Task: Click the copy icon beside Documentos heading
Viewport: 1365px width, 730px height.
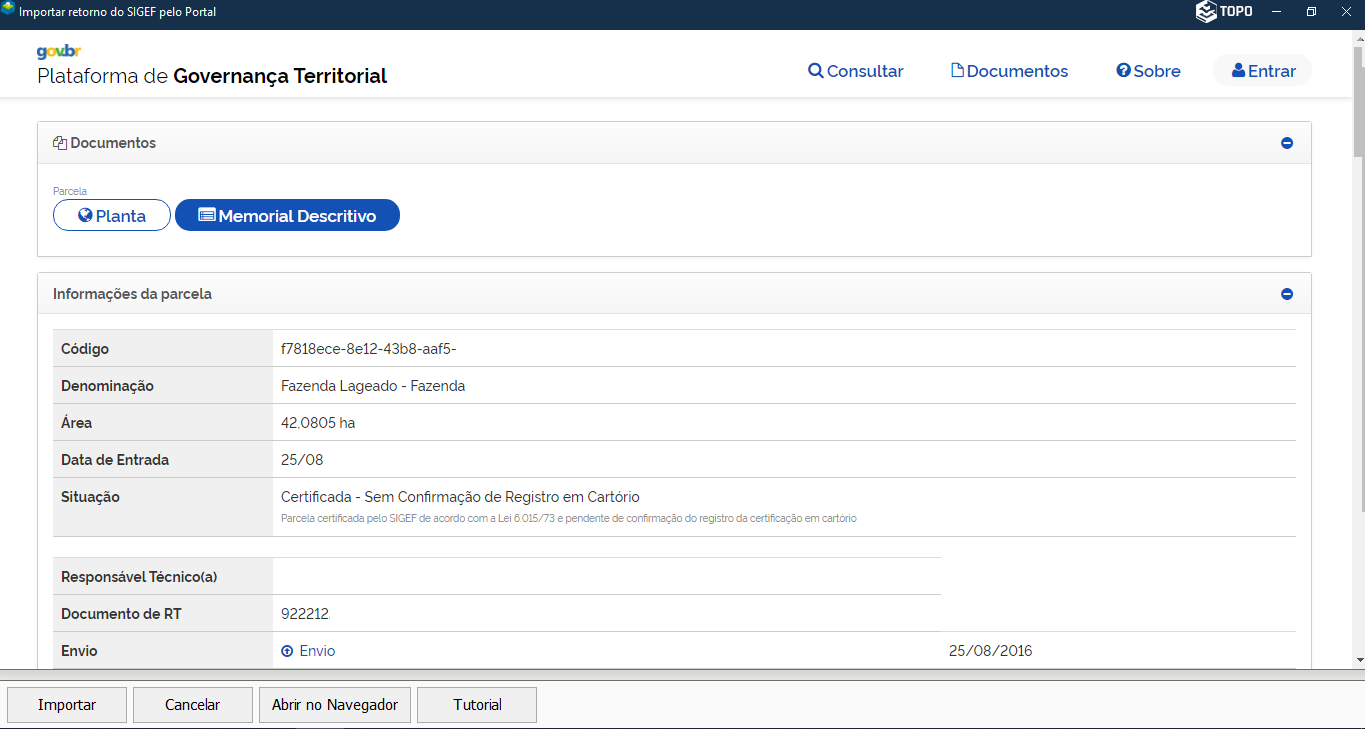Action: click(x=60, y=143)
